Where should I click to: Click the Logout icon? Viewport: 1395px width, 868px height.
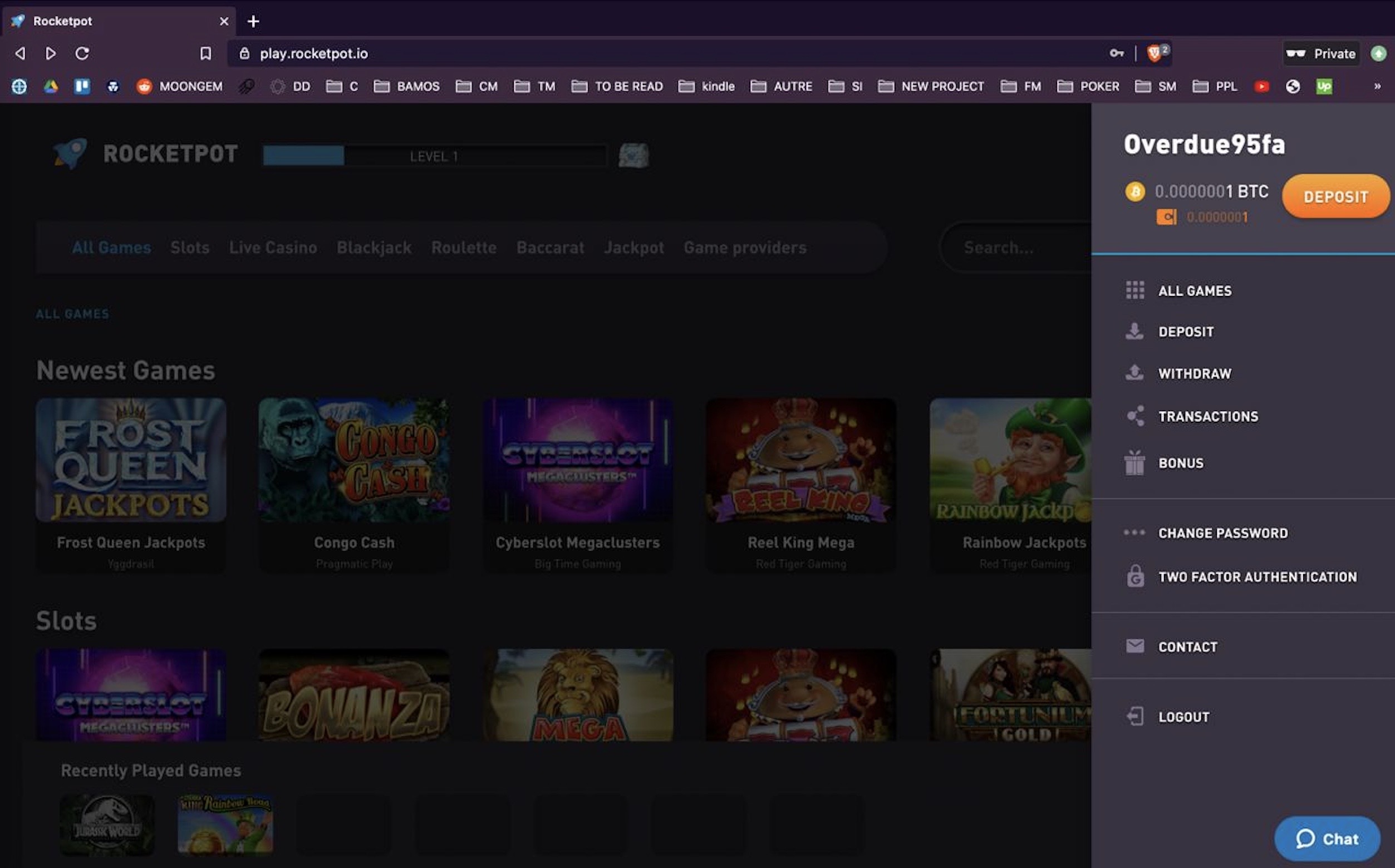tap(1134, 717)
